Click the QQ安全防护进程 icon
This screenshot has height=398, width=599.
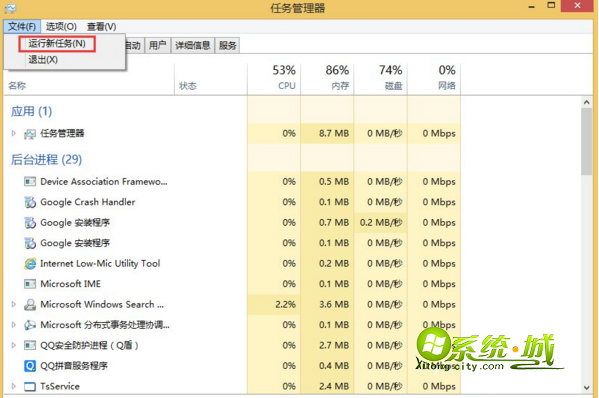[x=30, y=345]
